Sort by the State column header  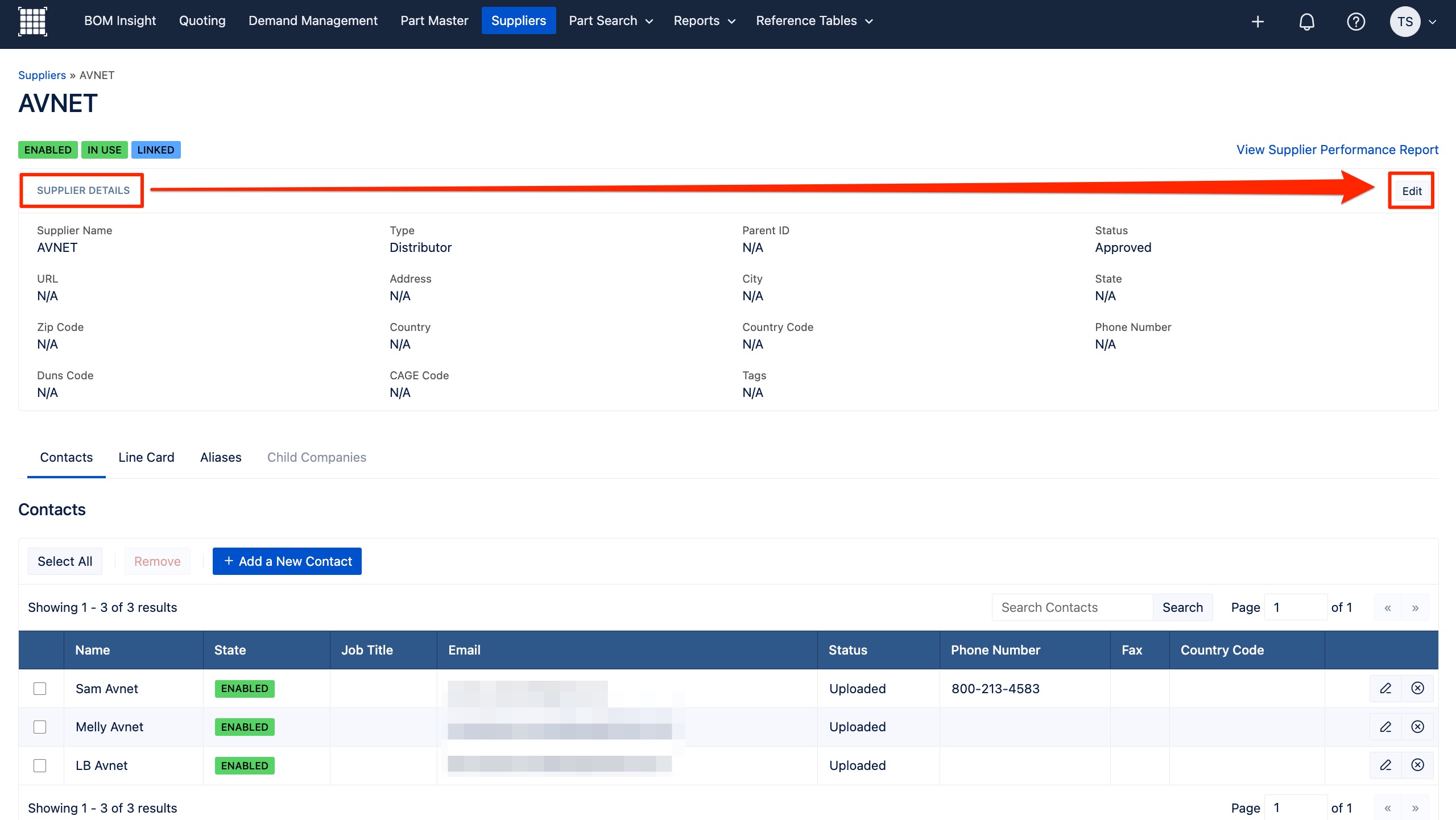267,650
